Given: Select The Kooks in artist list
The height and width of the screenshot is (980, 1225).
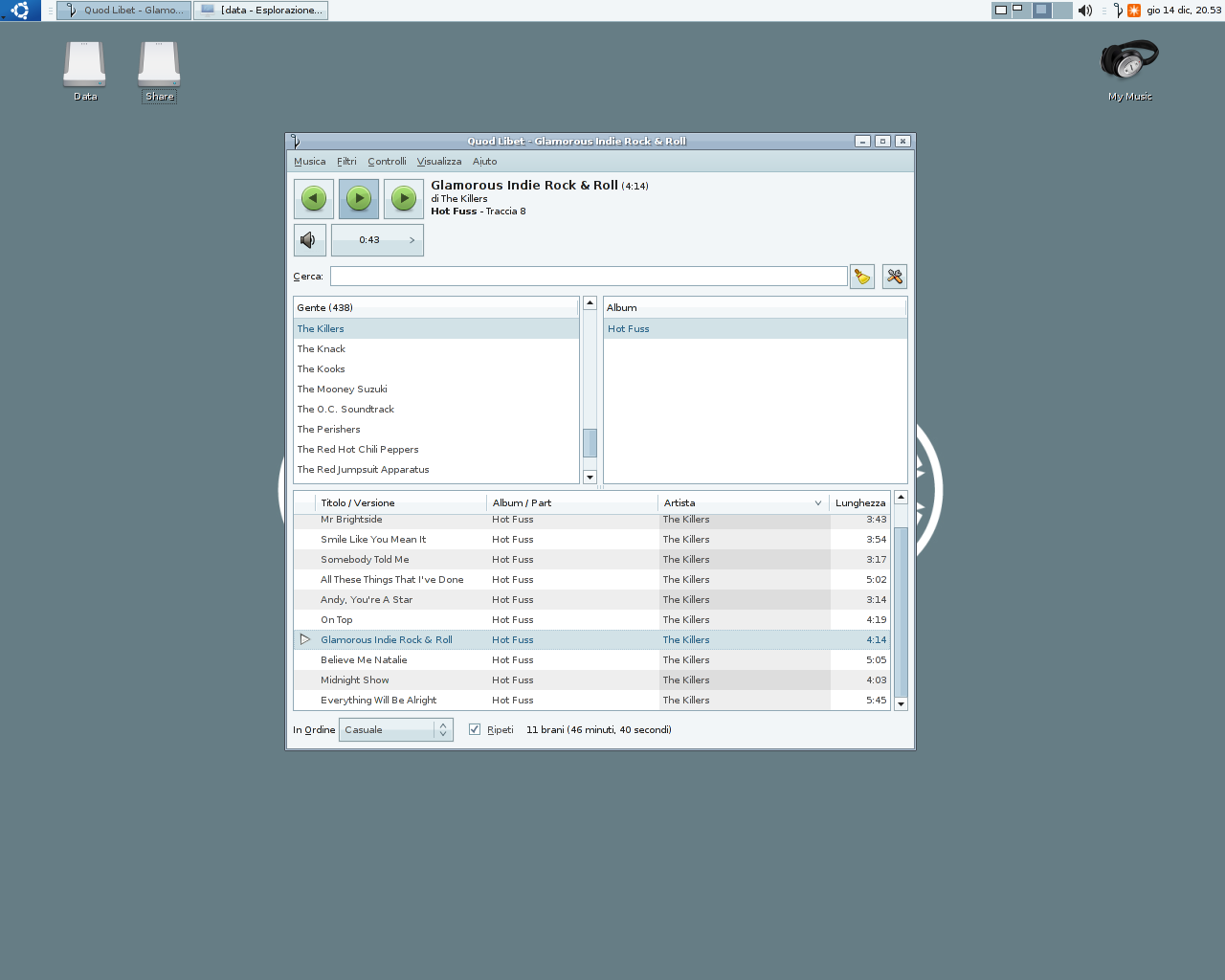Looking at the screenshot, I should pyautogui.click(x=435, y=368).
